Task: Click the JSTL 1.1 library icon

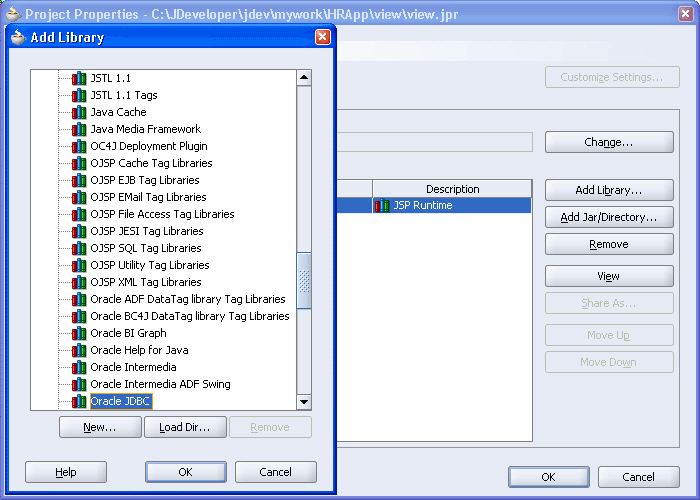Action: 79,78
